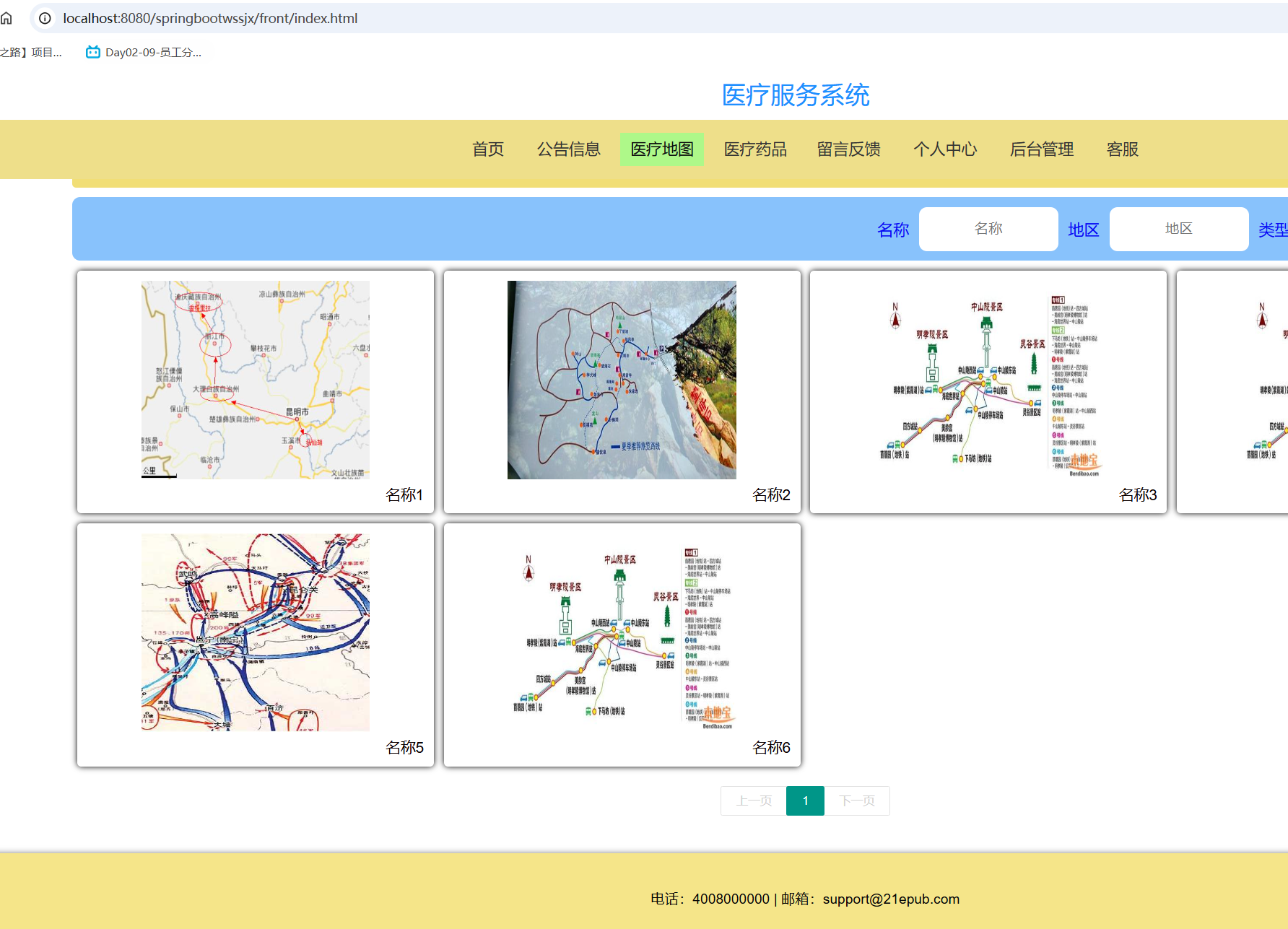Click the 名称5 card title
This screenshot has width=1288, height=929.
point(404,748)
